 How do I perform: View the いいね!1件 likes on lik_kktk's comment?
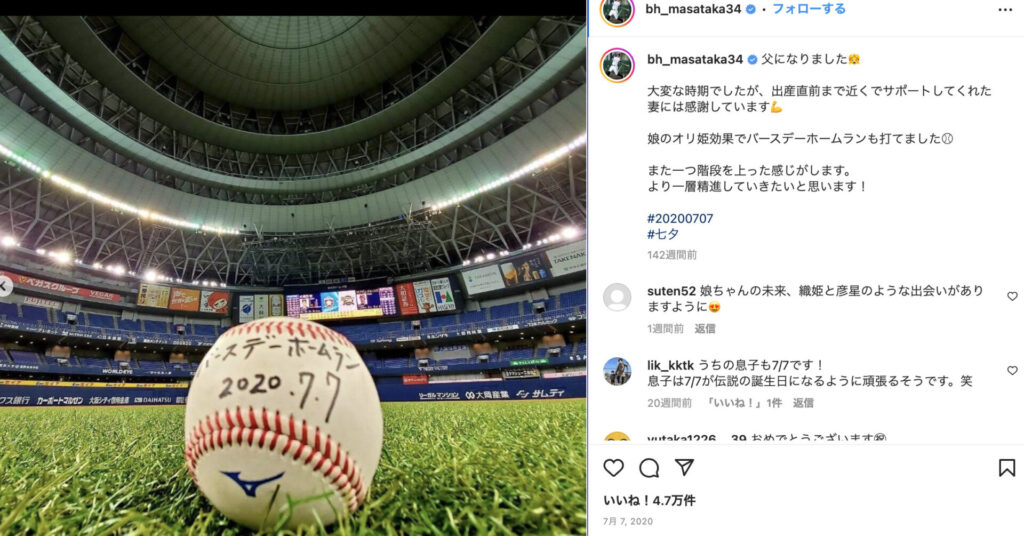[744, 403]
